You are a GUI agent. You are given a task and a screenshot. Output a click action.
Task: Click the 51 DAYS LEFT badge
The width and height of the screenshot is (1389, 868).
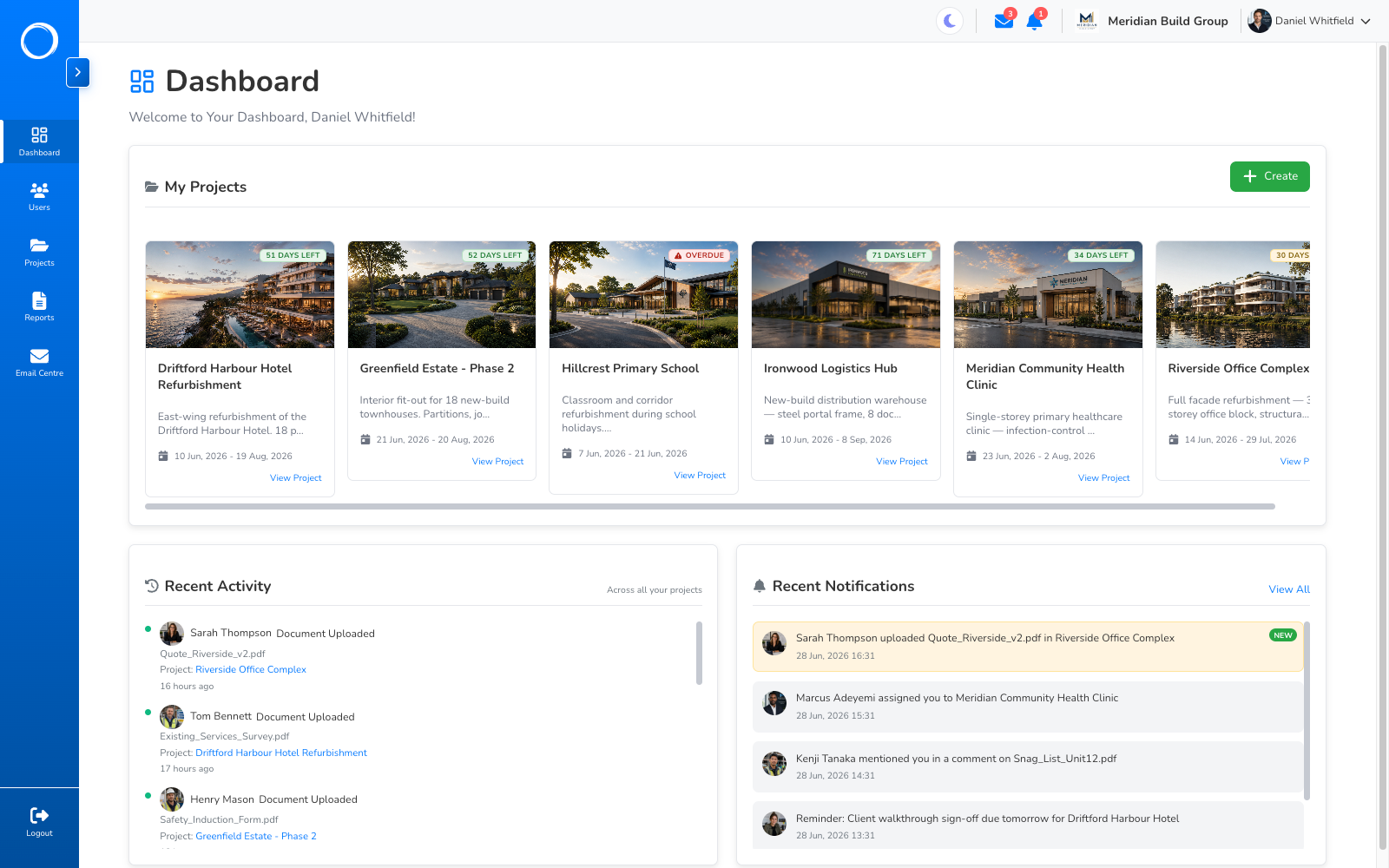point(293,255)
